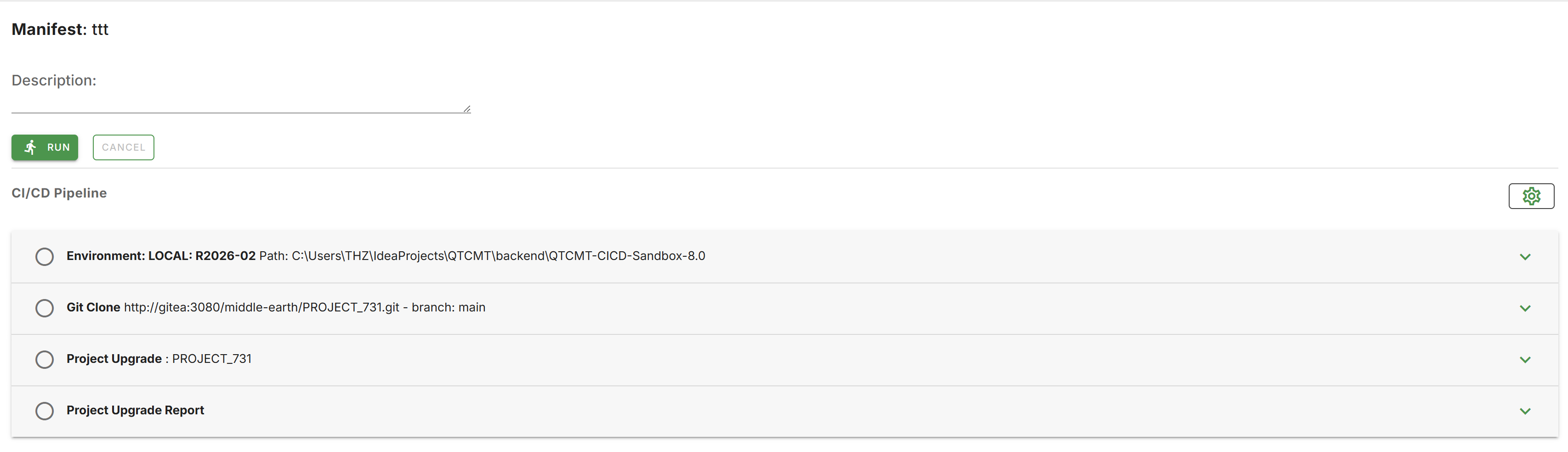Click the Description textarea resize handle
Screen dimensions: 1568x452
click(467, 109)
